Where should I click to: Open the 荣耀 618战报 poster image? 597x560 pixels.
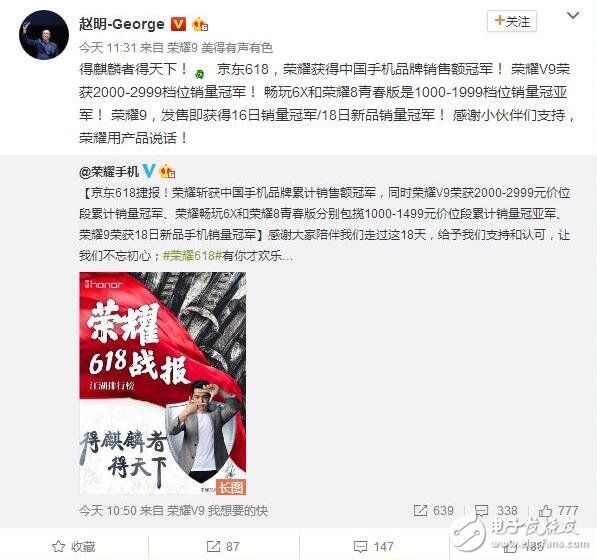pyautogui.click(x=163, y=383)
